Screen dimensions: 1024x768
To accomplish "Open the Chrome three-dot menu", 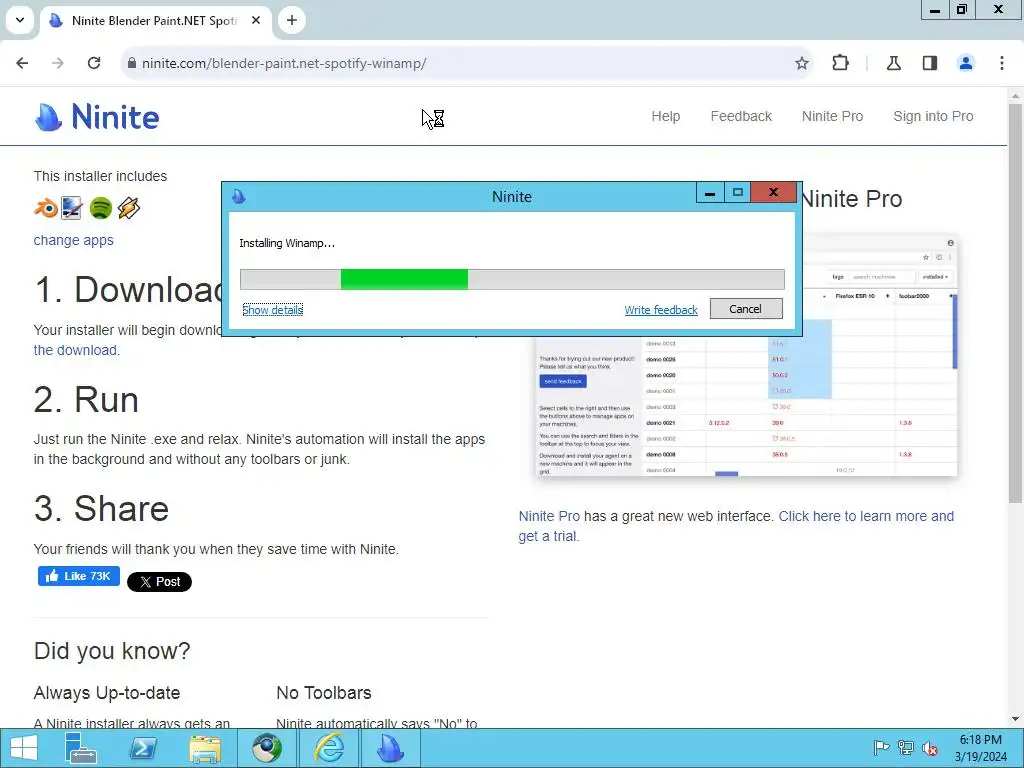I will coord(1002,63).
